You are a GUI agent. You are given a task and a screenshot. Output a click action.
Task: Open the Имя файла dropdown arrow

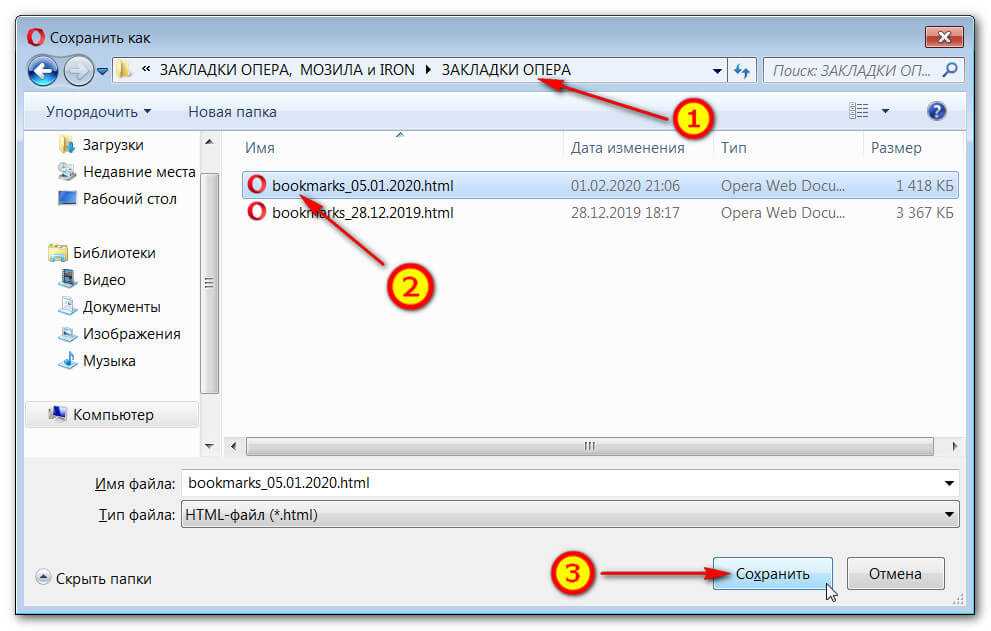click(x=949, y=483)
